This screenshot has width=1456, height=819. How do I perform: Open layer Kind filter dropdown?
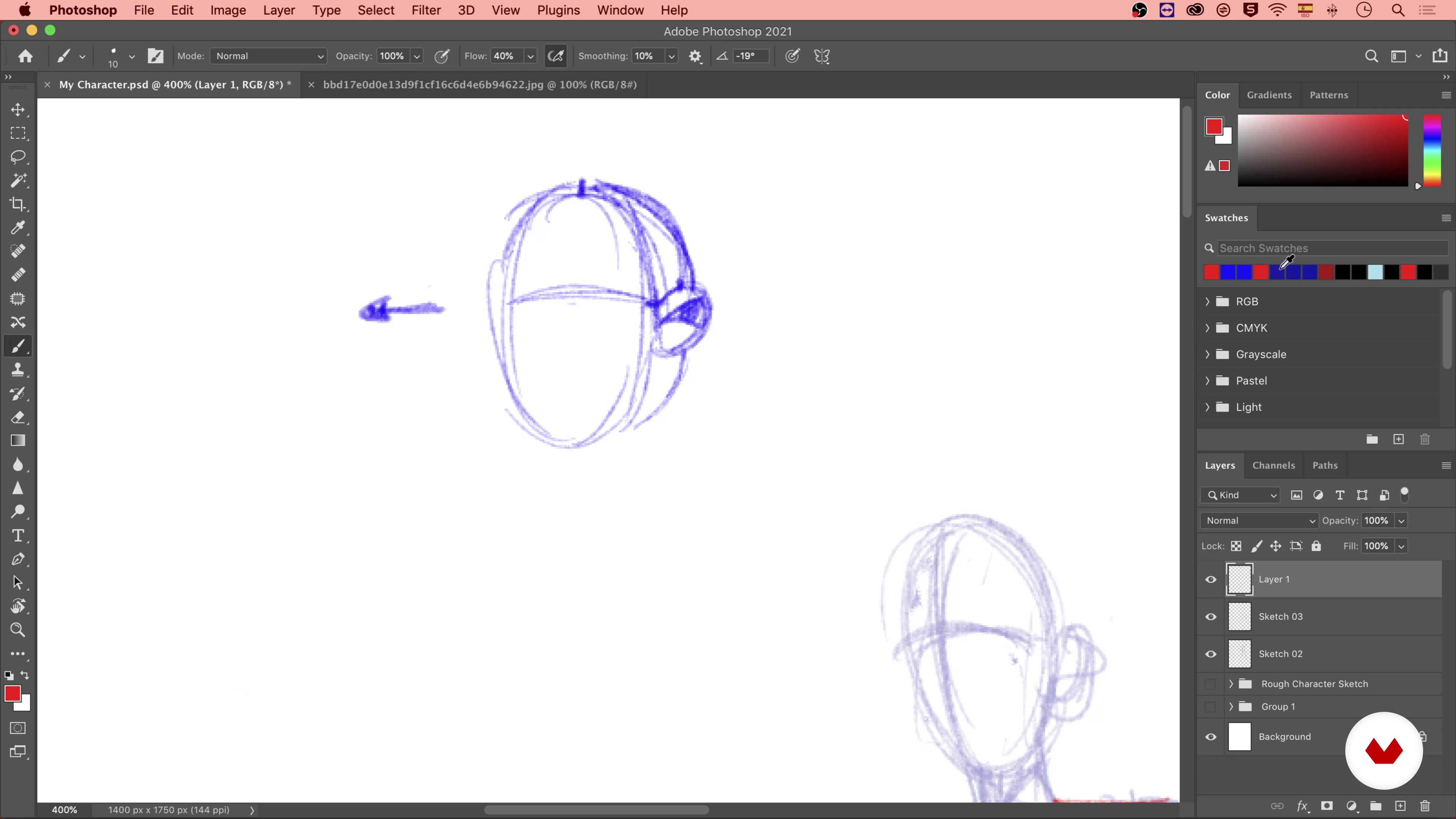tap(1240, 495)
